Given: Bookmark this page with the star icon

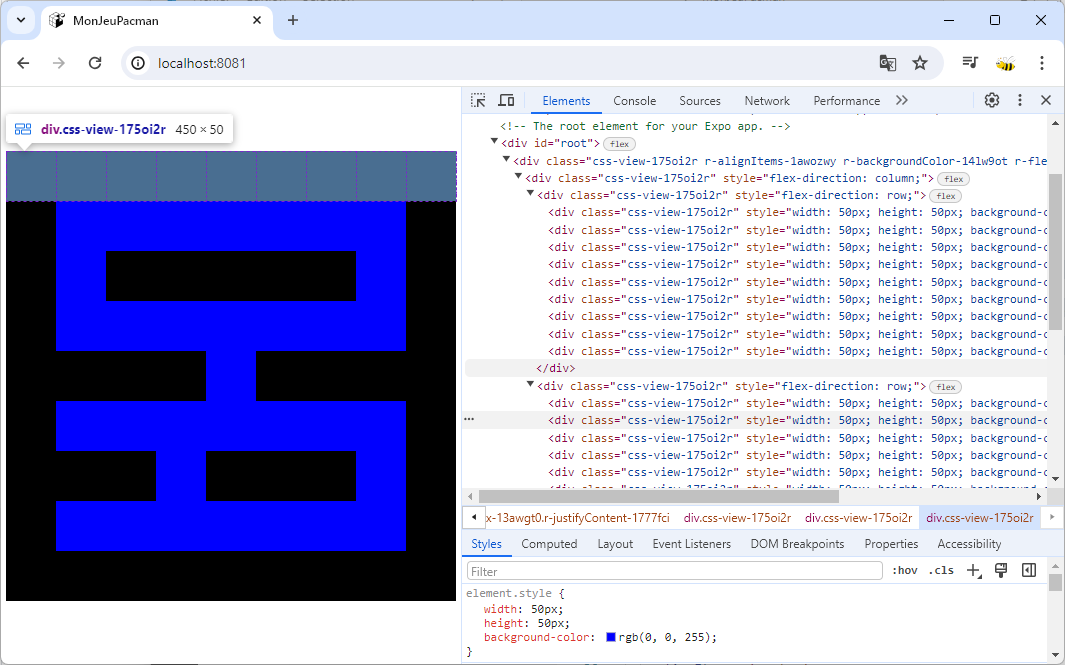Looking at the screenshot, I should click(920, 63).
